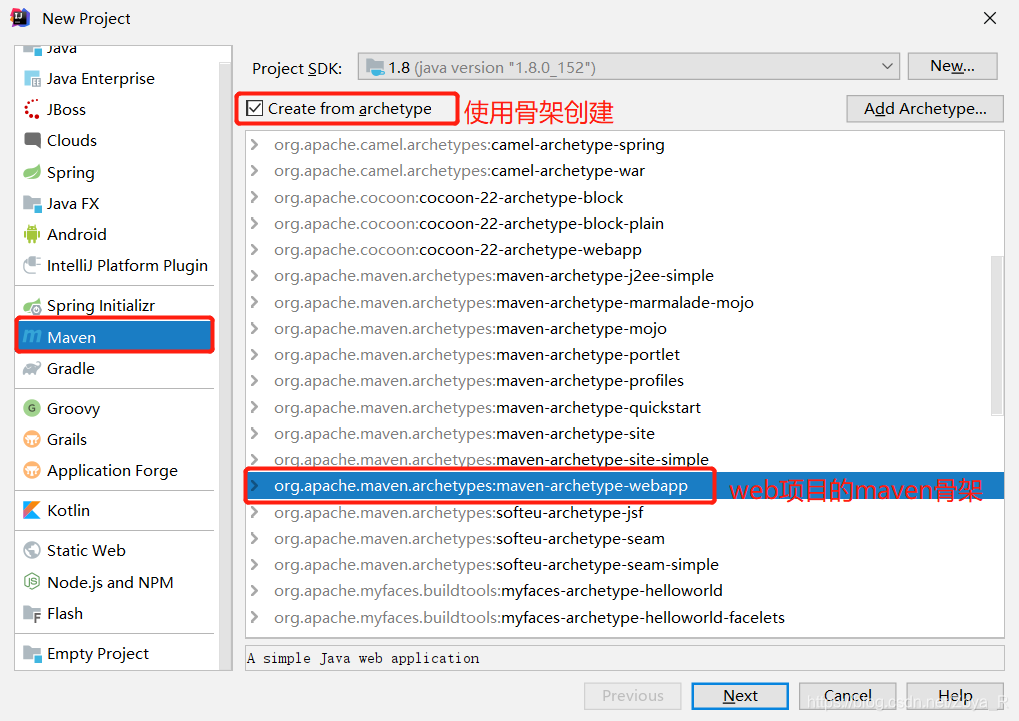Expand camel-archetype-spring node

point(255,144)
